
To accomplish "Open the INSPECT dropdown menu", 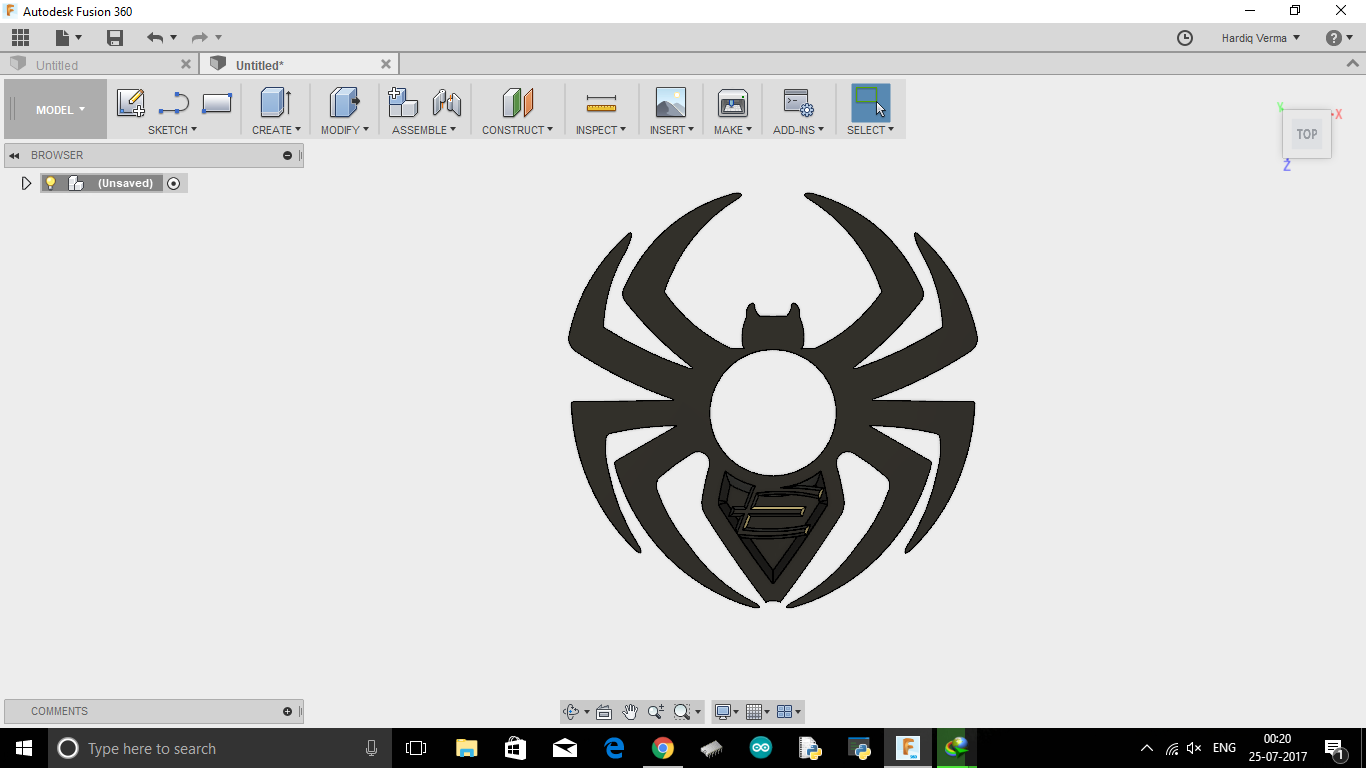I will [601, 130].
